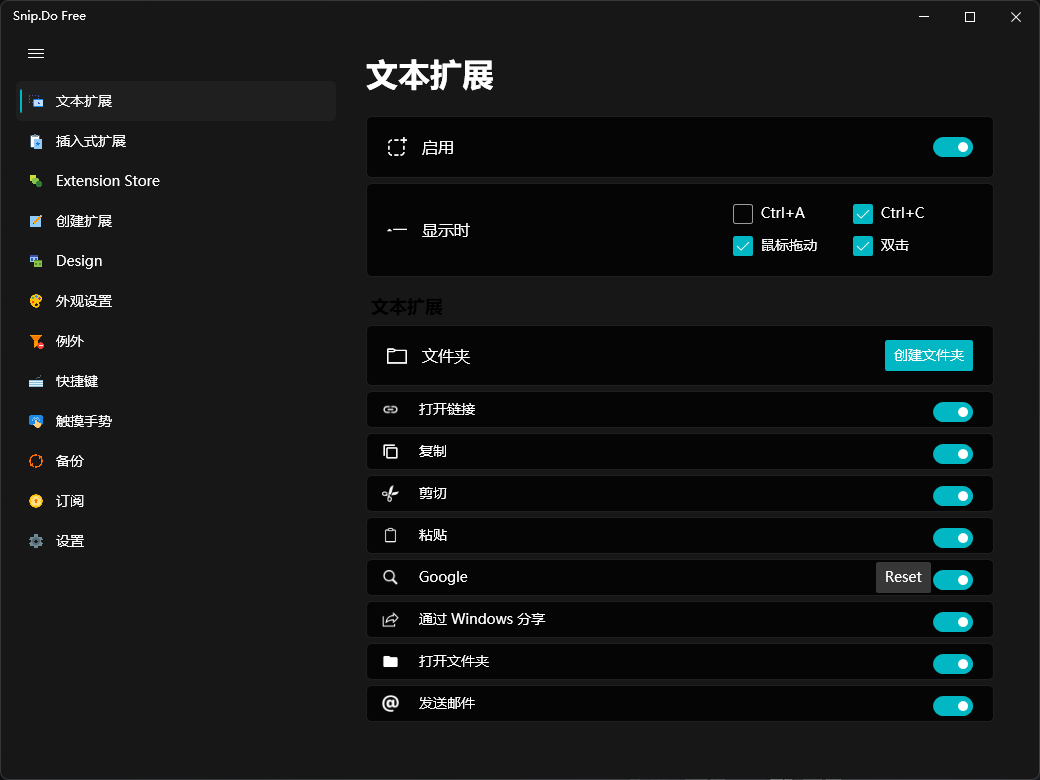
Task: Check the Ctrl+A checkbox
Action: 743,213
